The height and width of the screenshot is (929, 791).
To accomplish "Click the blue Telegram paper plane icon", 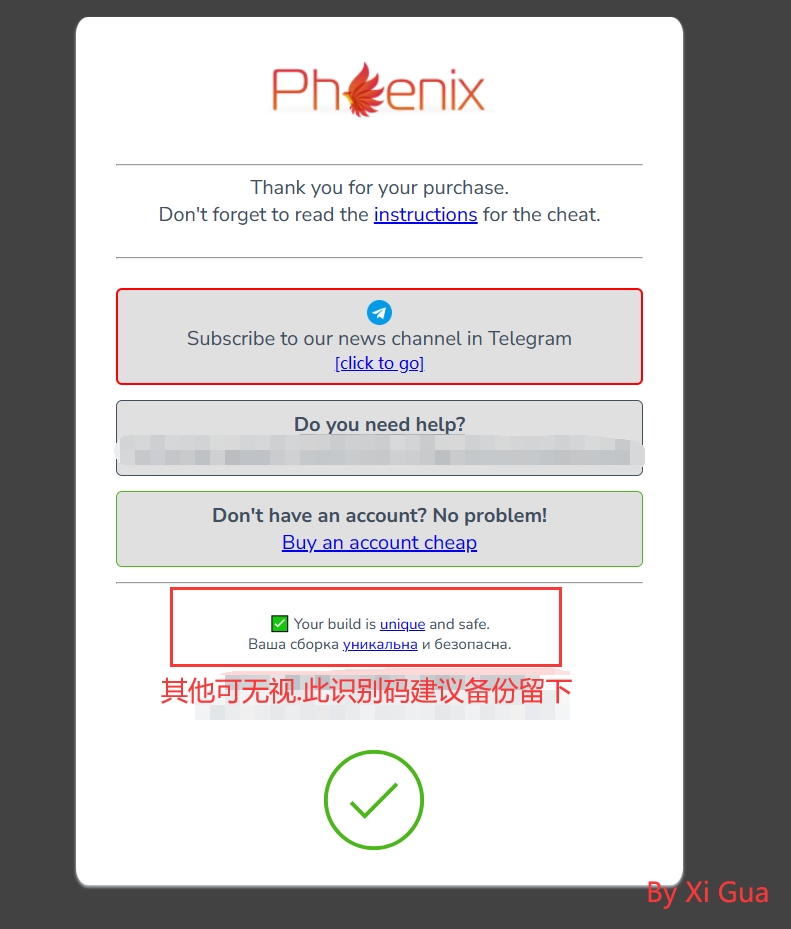I will 379,312.
